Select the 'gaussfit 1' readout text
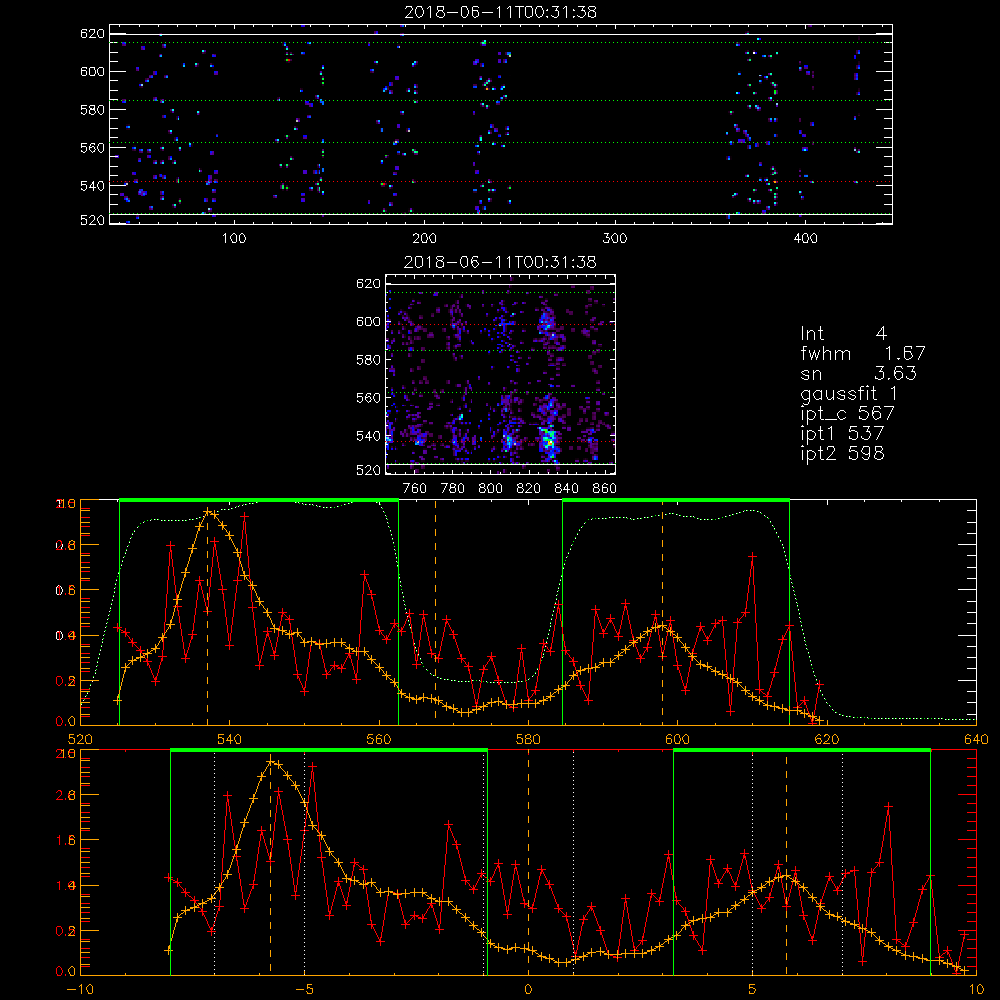The image size is (1000, 1000). [849, 394]
